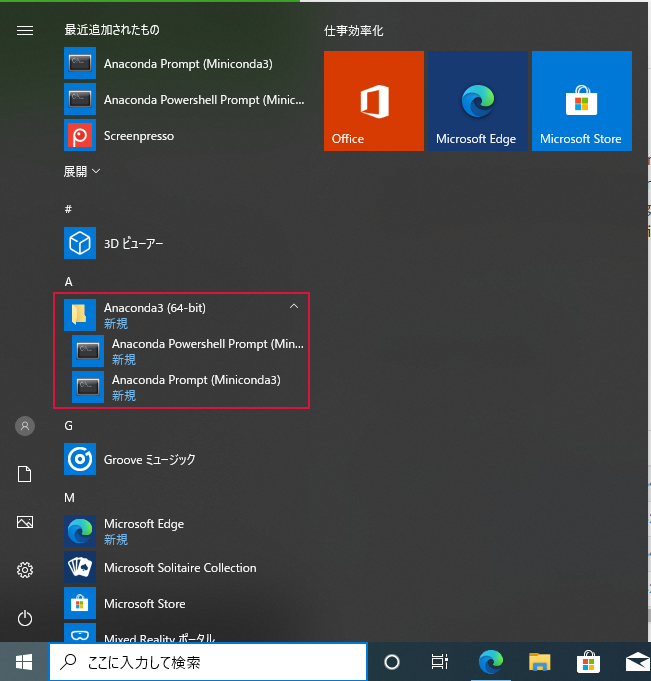Open Mixed Reality ポータル from its name label
The image size is (651, 681).
[x=159, y=638]
